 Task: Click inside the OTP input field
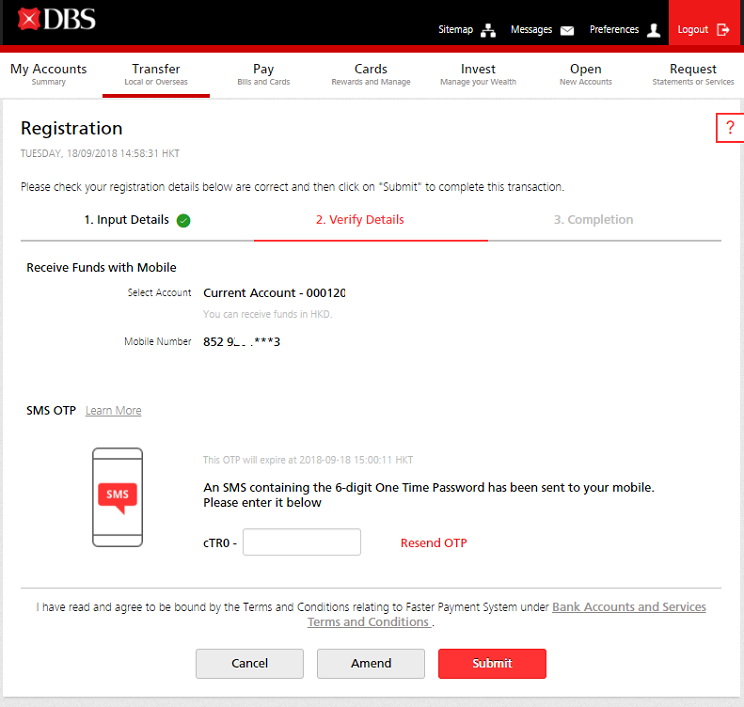coord(301,543)
